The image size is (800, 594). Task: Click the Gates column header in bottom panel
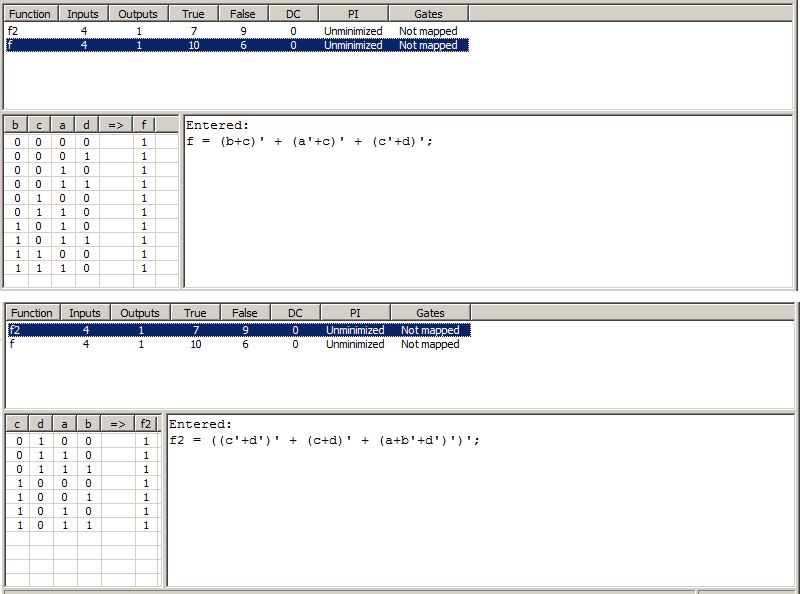(x=428, y=312)
